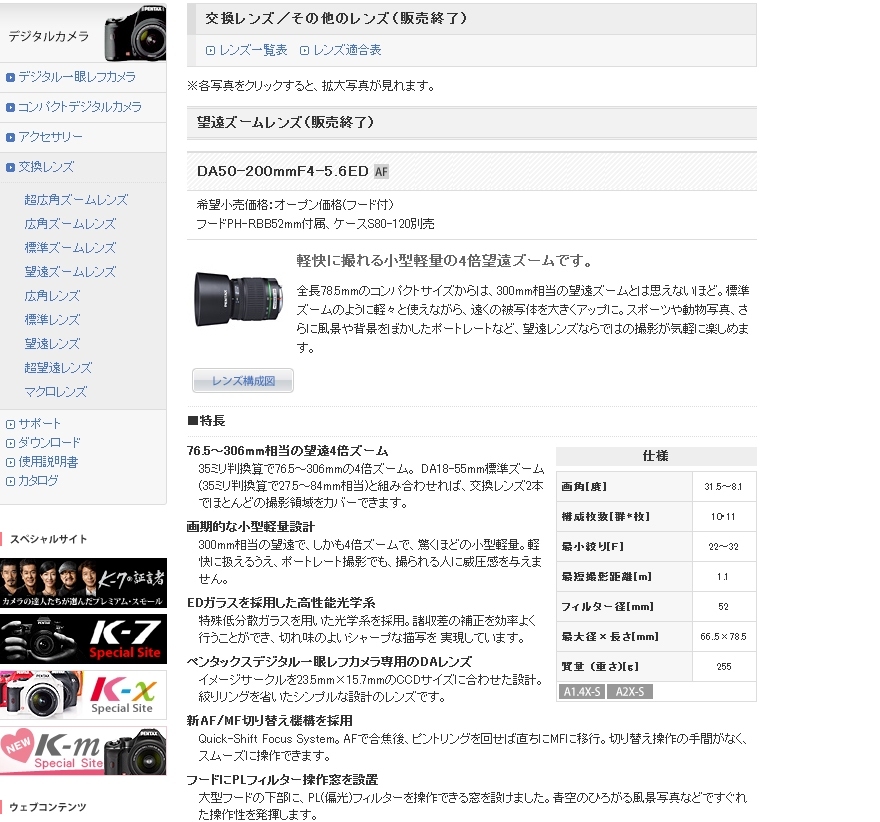Click the 構成枚数[群•枚] spec row label
The image size is (880, 822).
click(x=606, y=516)
